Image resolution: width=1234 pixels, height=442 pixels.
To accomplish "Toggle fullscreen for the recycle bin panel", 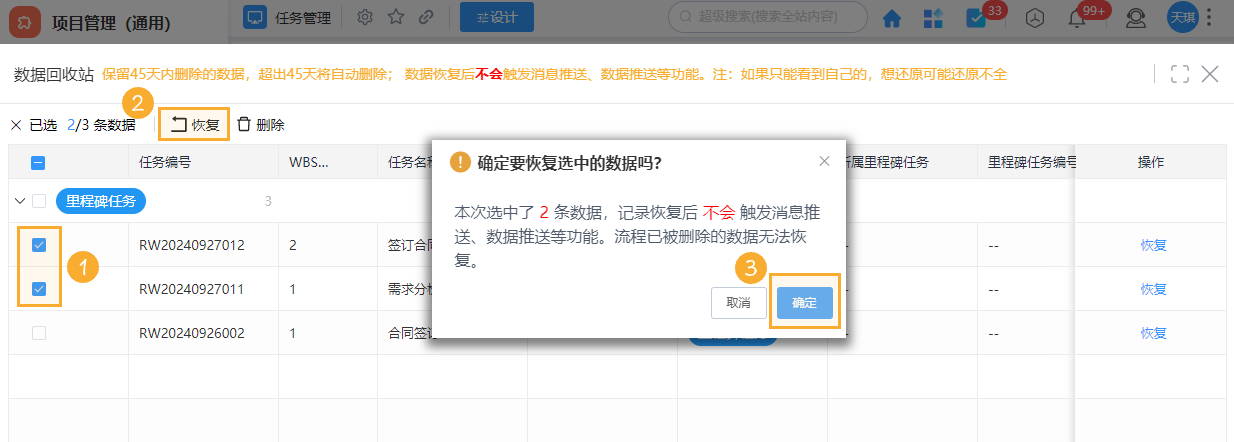I will [x=1180, y=73].
